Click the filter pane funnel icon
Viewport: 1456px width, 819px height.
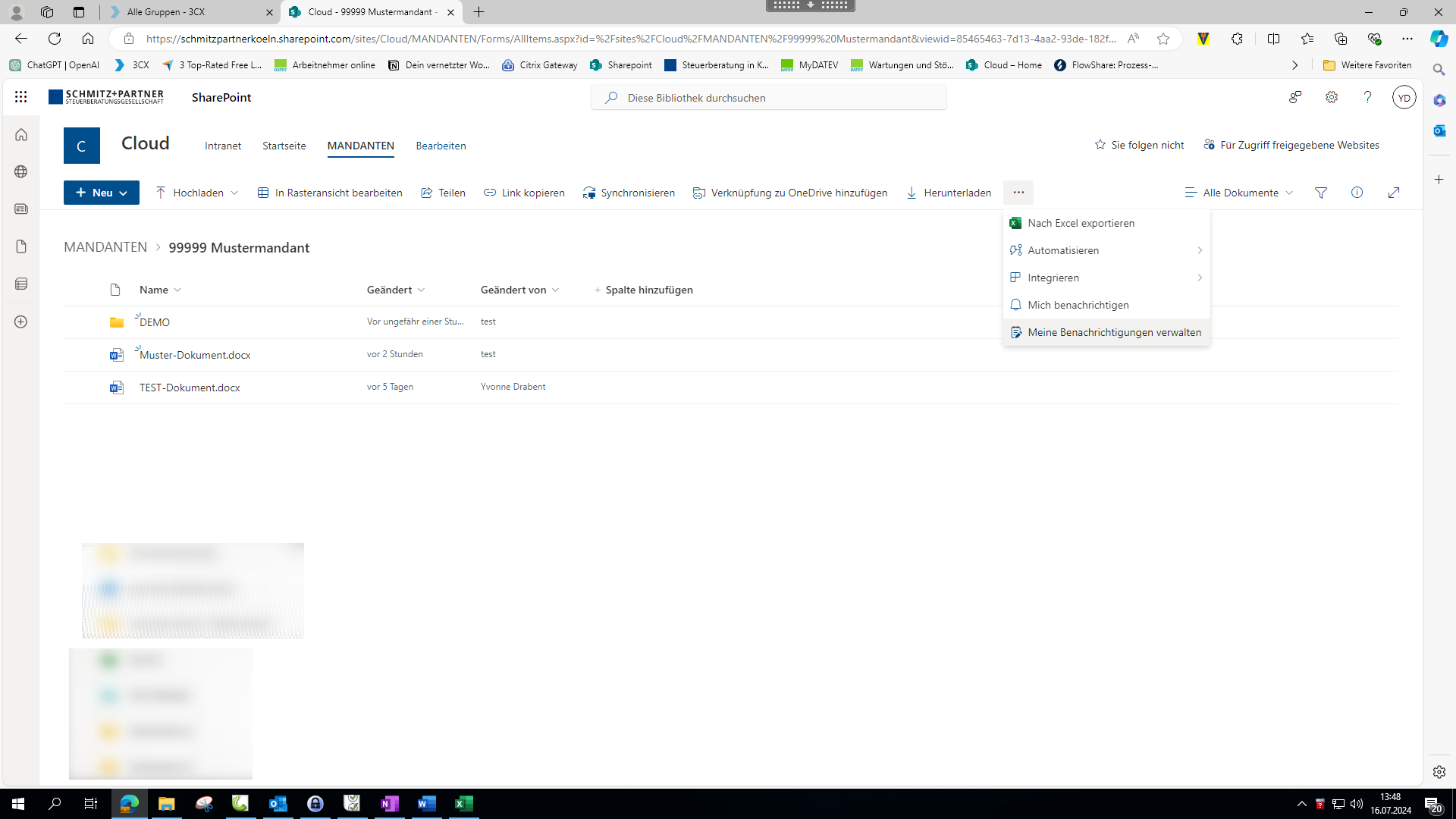pos(1321,193)
